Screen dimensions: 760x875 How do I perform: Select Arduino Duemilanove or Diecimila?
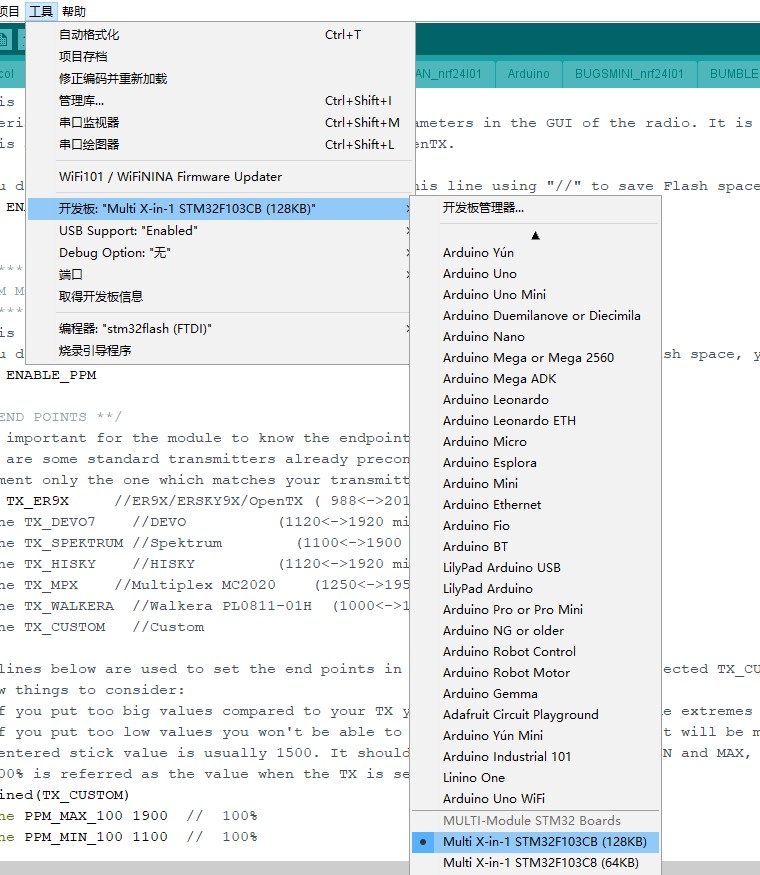[536, 316]
